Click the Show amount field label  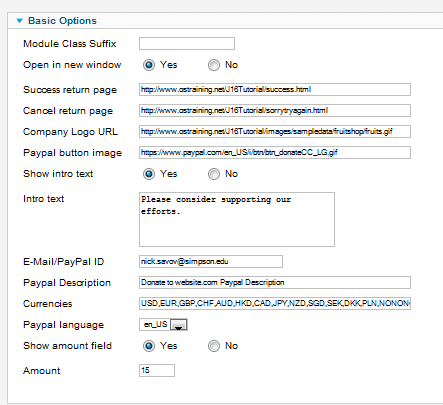click(x=67, y=346)
